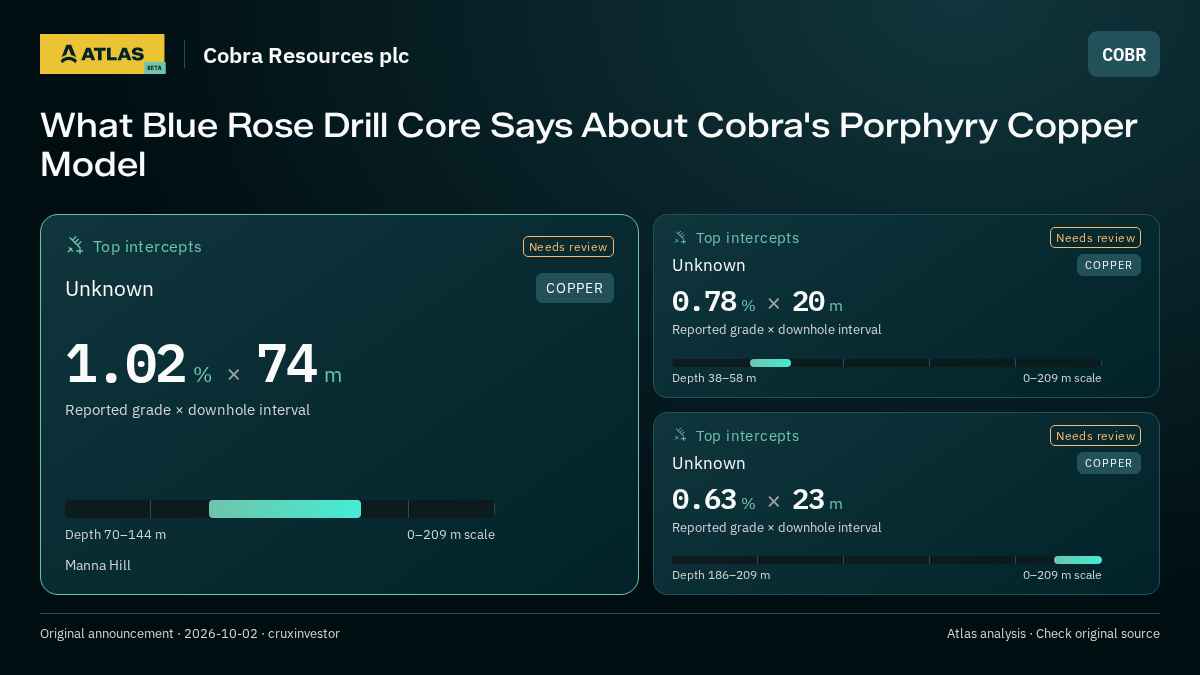Click the 20 m interval value

[x=817, y=302]
